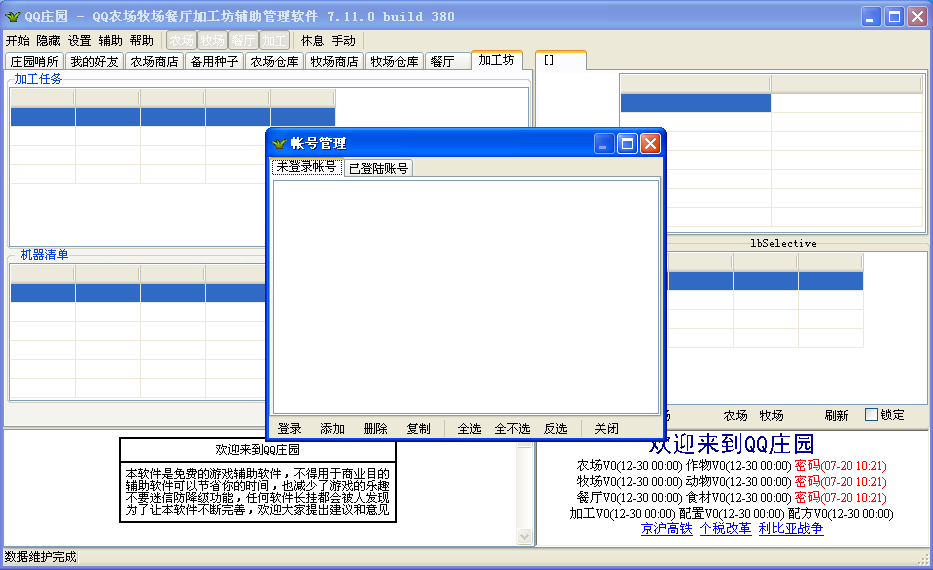Image resolution: width=933 pixels, height=570 pixels.
Task: Click the 欢迎来到QQ庄园 message header
Action: 258,449
